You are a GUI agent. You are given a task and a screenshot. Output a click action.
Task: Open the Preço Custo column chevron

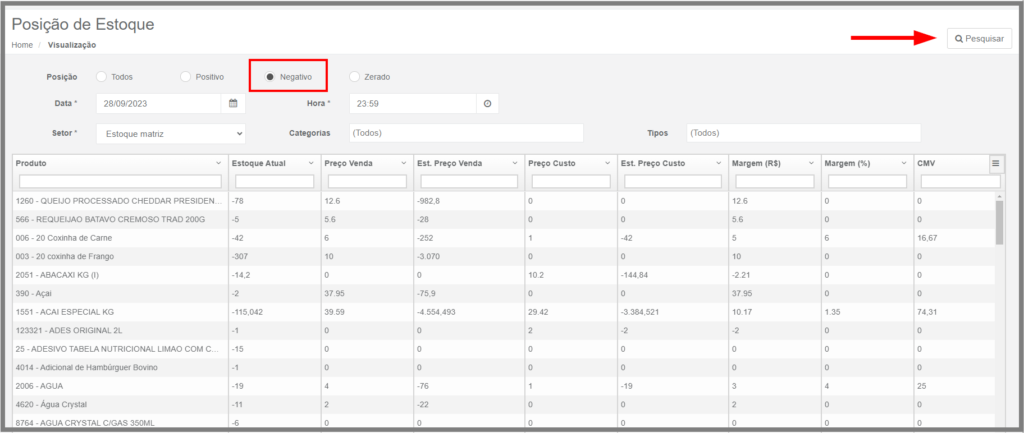(607, 163)
